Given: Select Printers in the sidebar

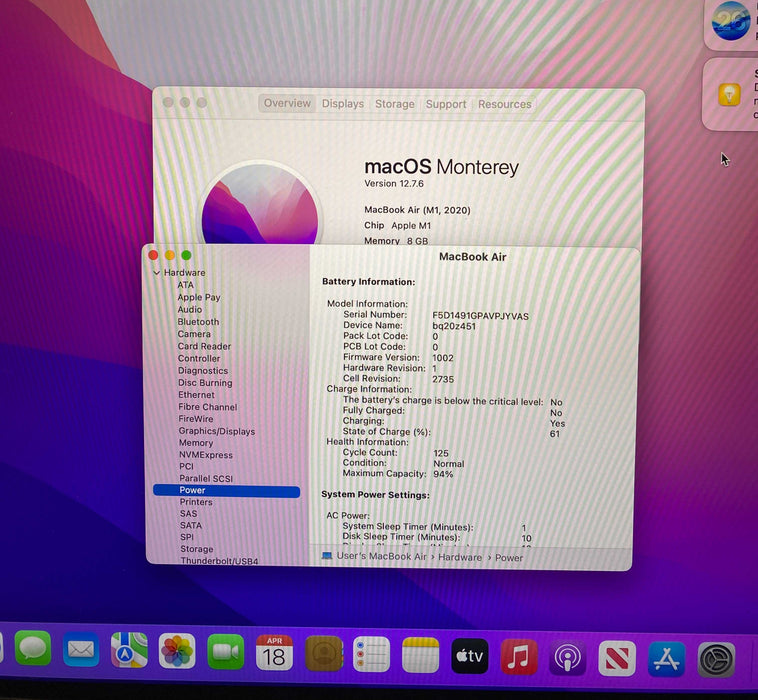Looking at the screenshot, I should pos(196,502).
